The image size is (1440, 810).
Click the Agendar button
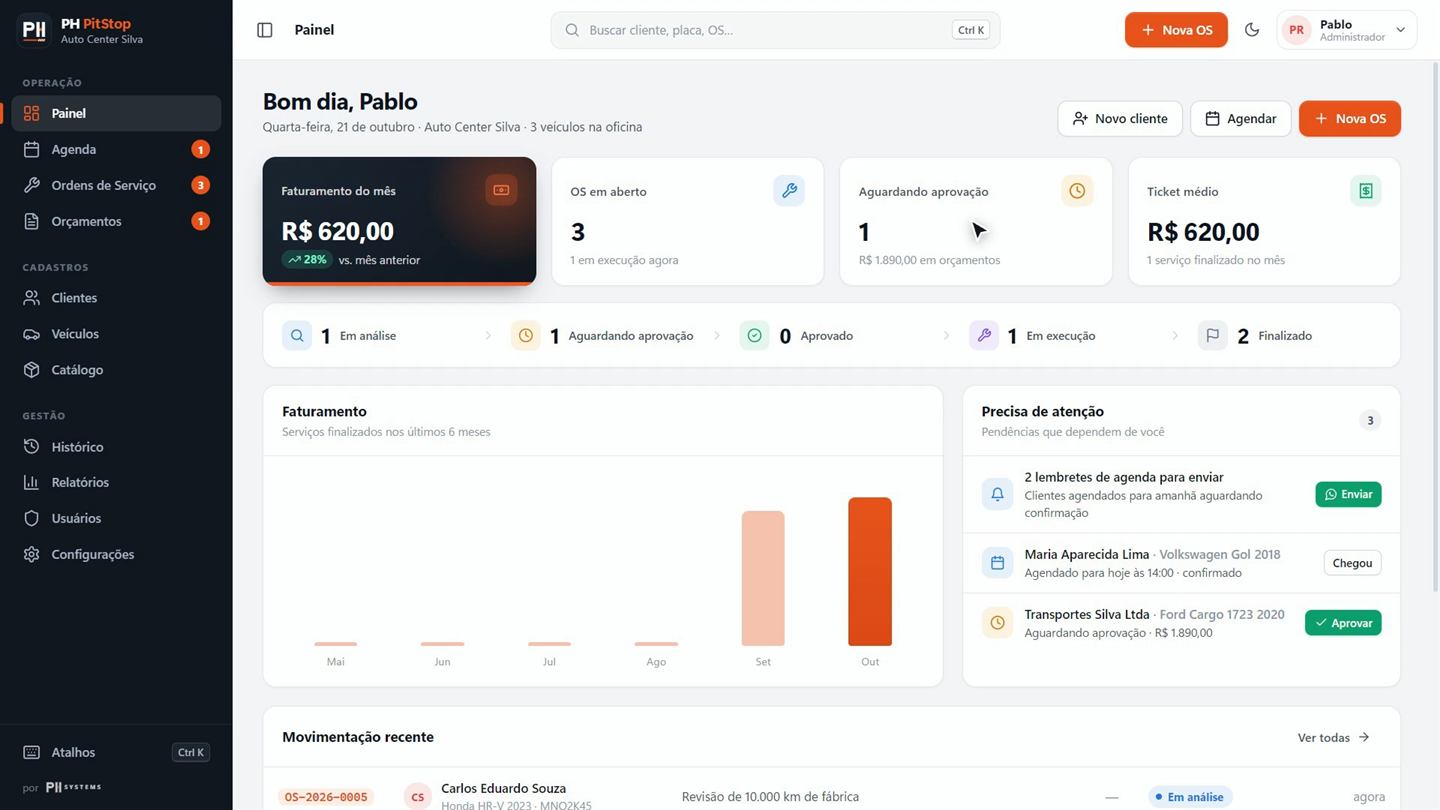[x=1240, y=118]
